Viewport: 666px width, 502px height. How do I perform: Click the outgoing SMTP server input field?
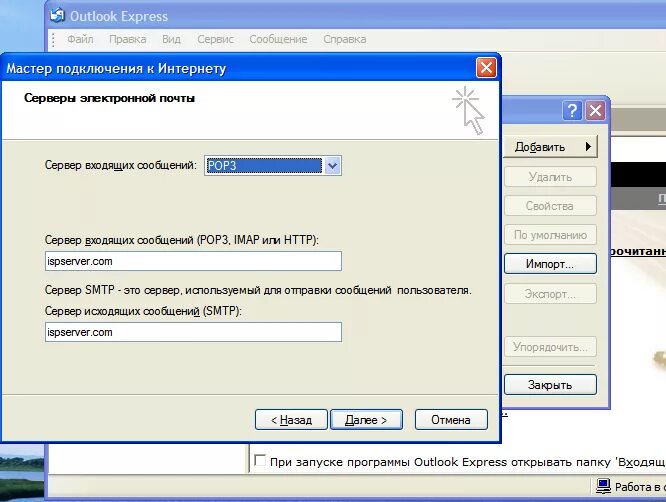193,332
